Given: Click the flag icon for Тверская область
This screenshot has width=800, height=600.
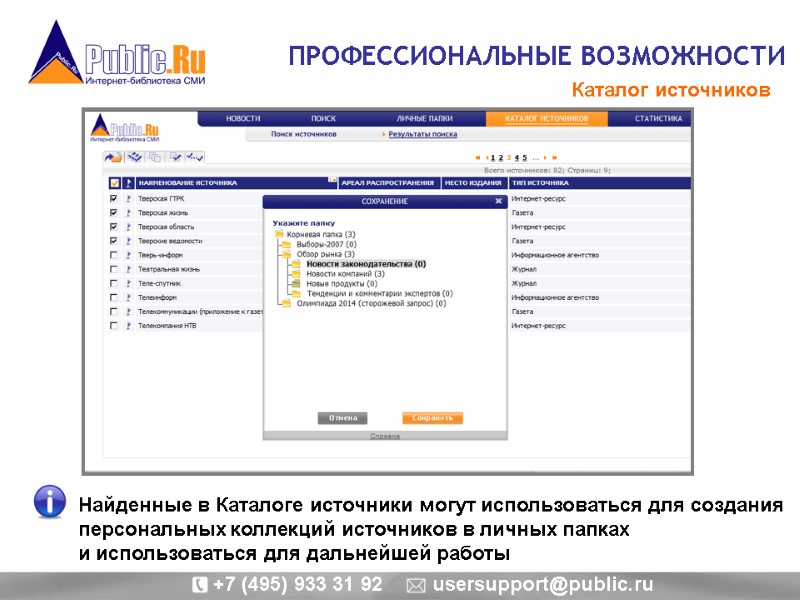Looking at the screenshot, I should [129, 227].
